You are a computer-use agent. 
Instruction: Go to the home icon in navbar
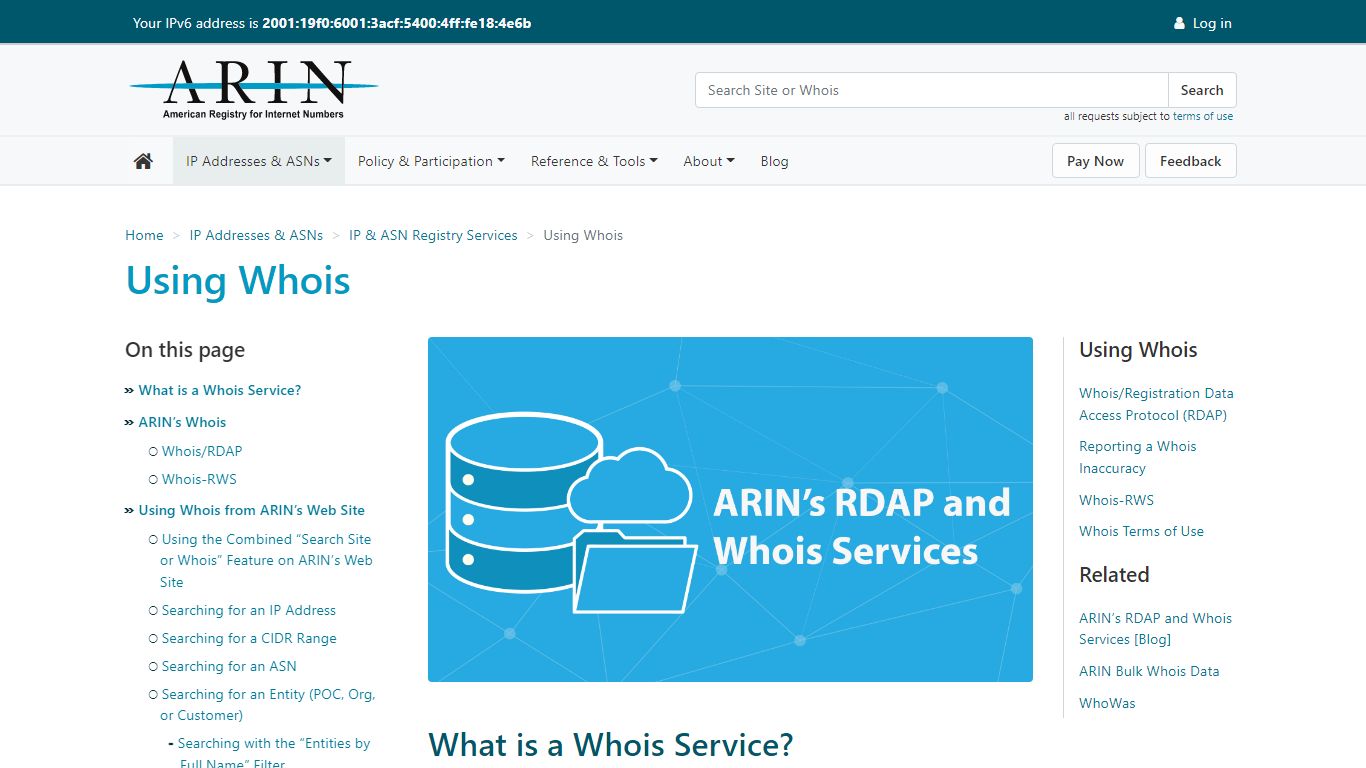point(143,161)
